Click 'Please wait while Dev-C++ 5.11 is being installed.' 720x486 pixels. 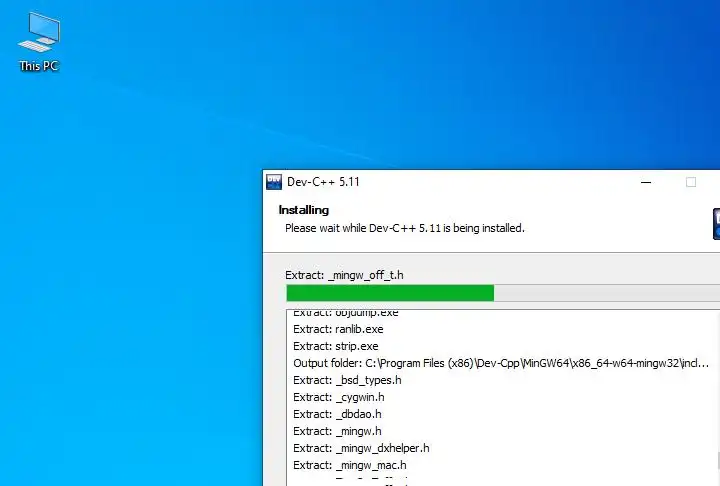(405, 228)
